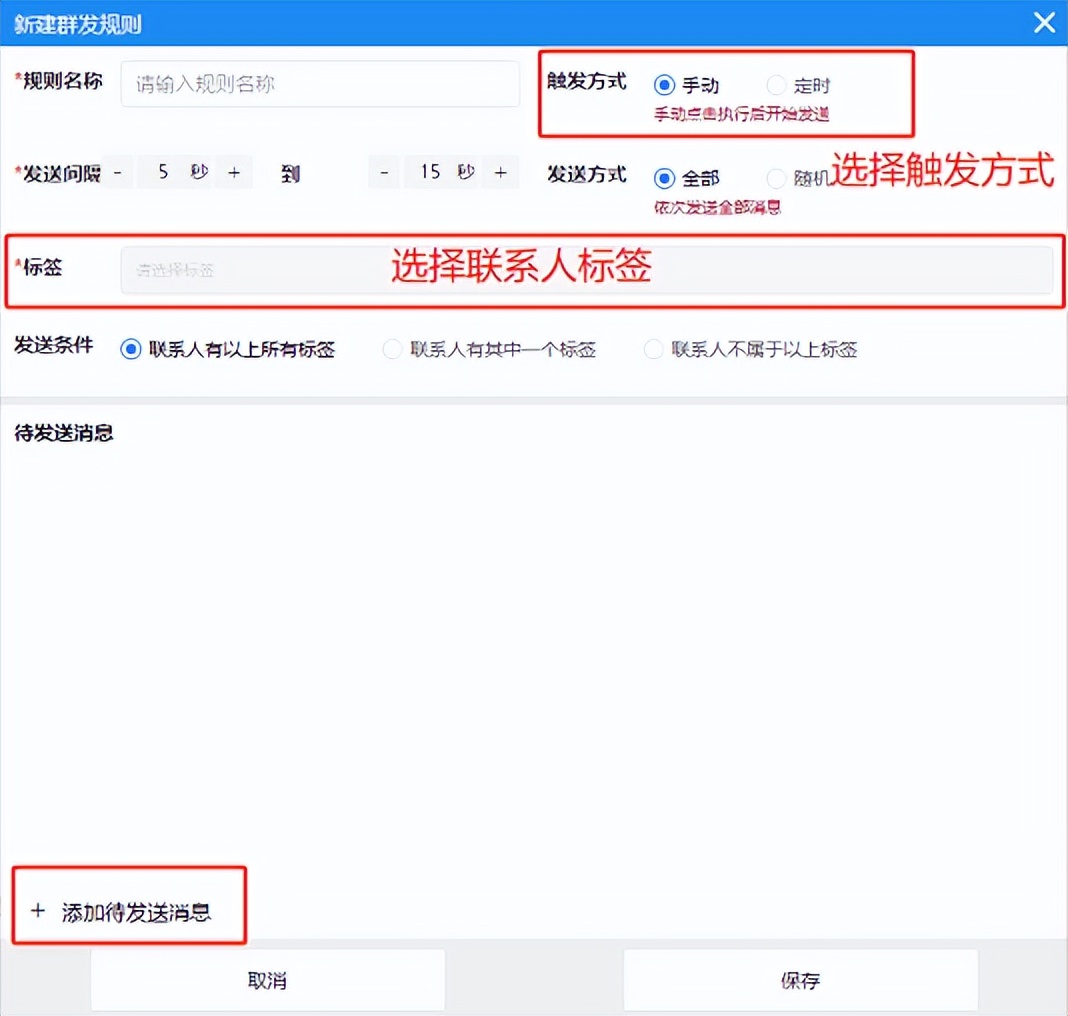1068x1016 pixels.
Task: Select the 随机 send mode
Action: pyautogui.click(x=776, y=178)
